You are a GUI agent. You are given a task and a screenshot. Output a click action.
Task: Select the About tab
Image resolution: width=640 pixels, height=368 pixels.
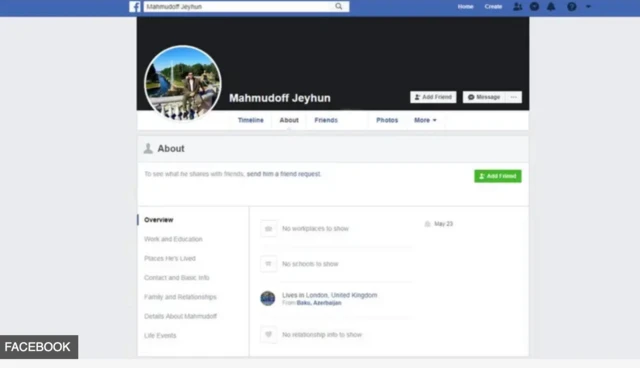tap(289, 120)
